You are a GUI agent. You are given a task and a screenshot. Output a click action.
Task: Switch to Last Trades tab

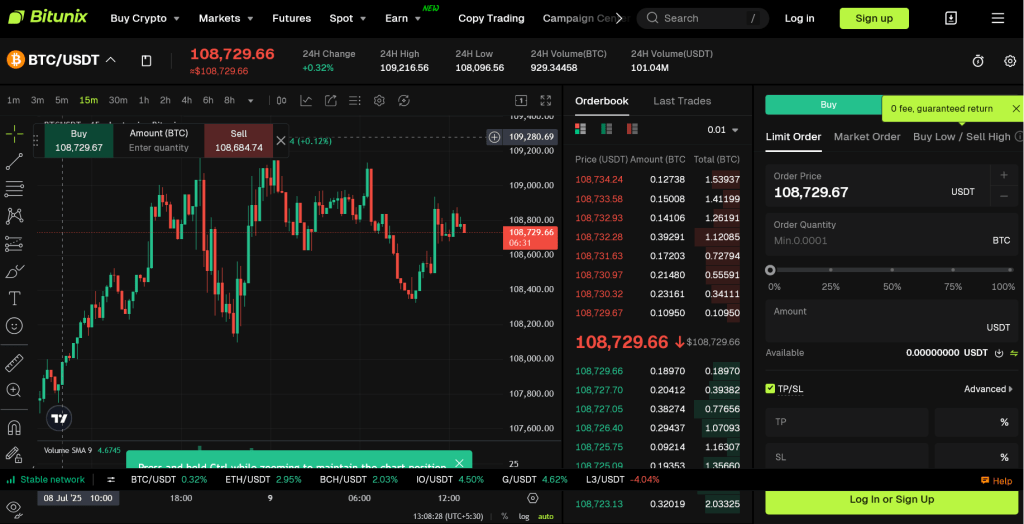click(x=682, y=101)
